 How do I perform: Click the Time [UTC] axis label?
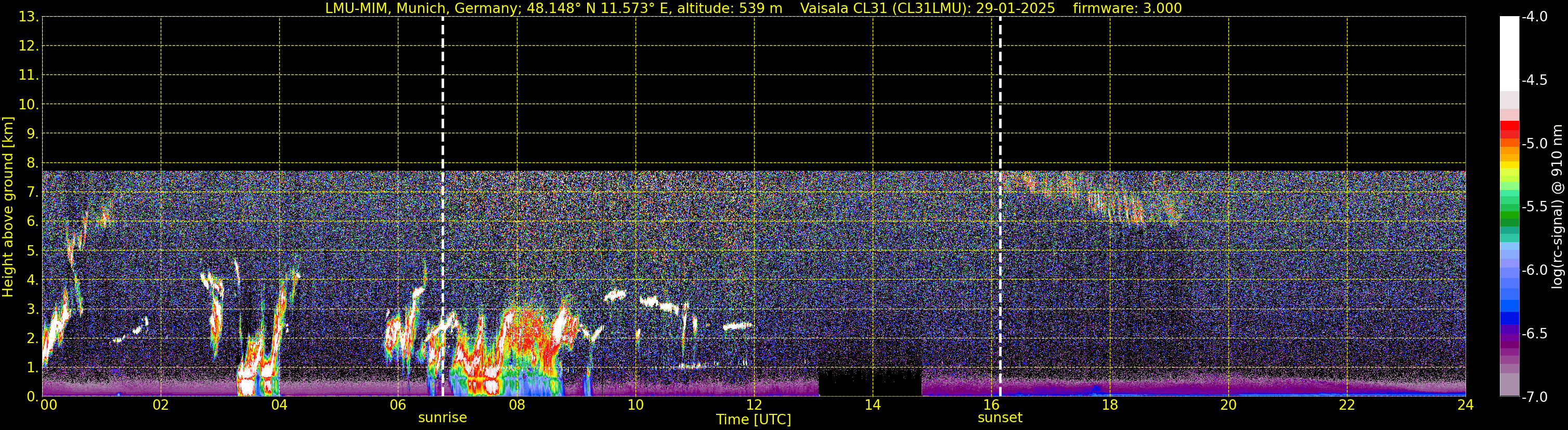754,419
